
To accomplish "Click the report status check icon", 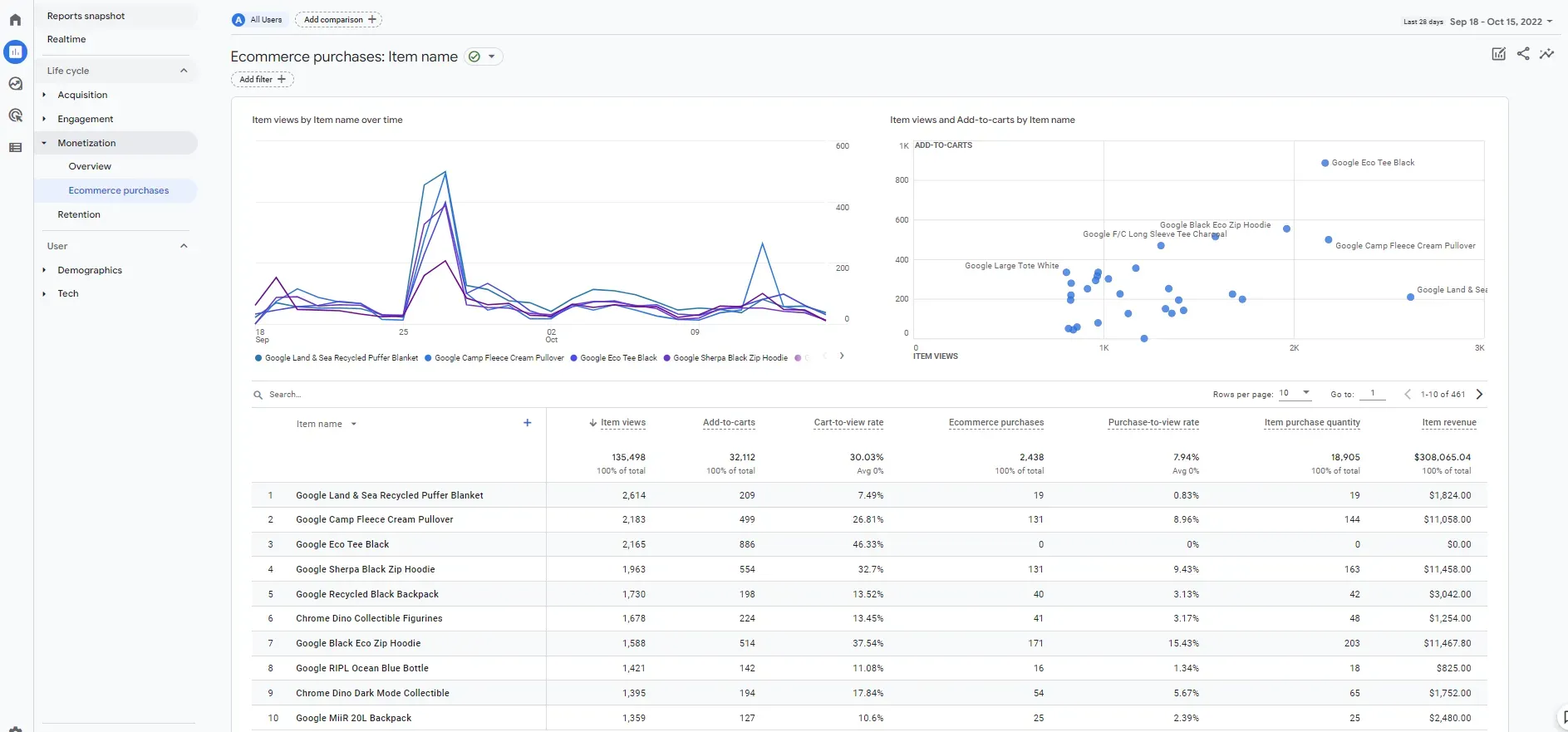I will click(x=474, y=56).
